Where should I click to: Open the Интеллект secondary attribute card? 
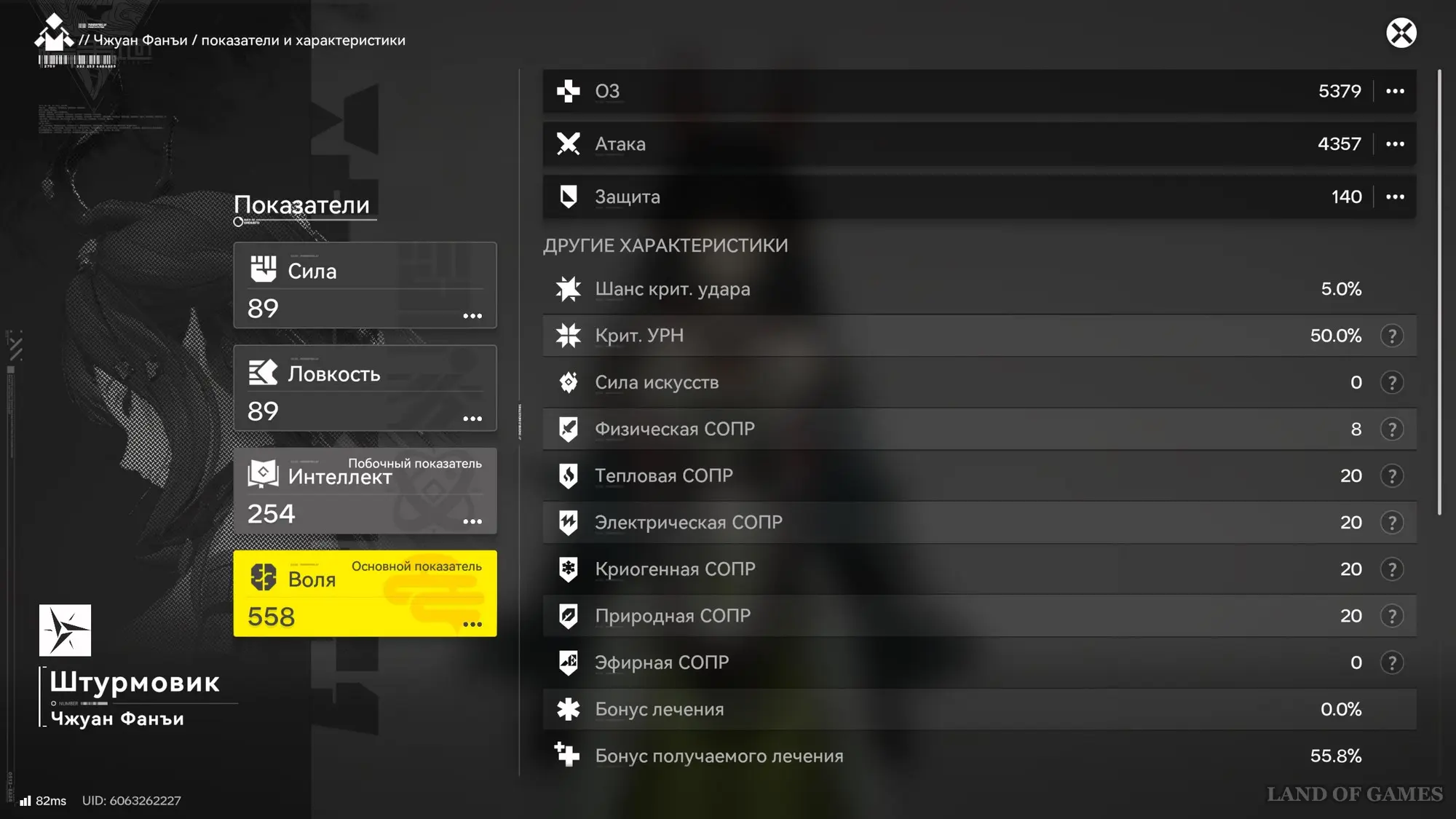pyautogui.click(x=365, y=491)
